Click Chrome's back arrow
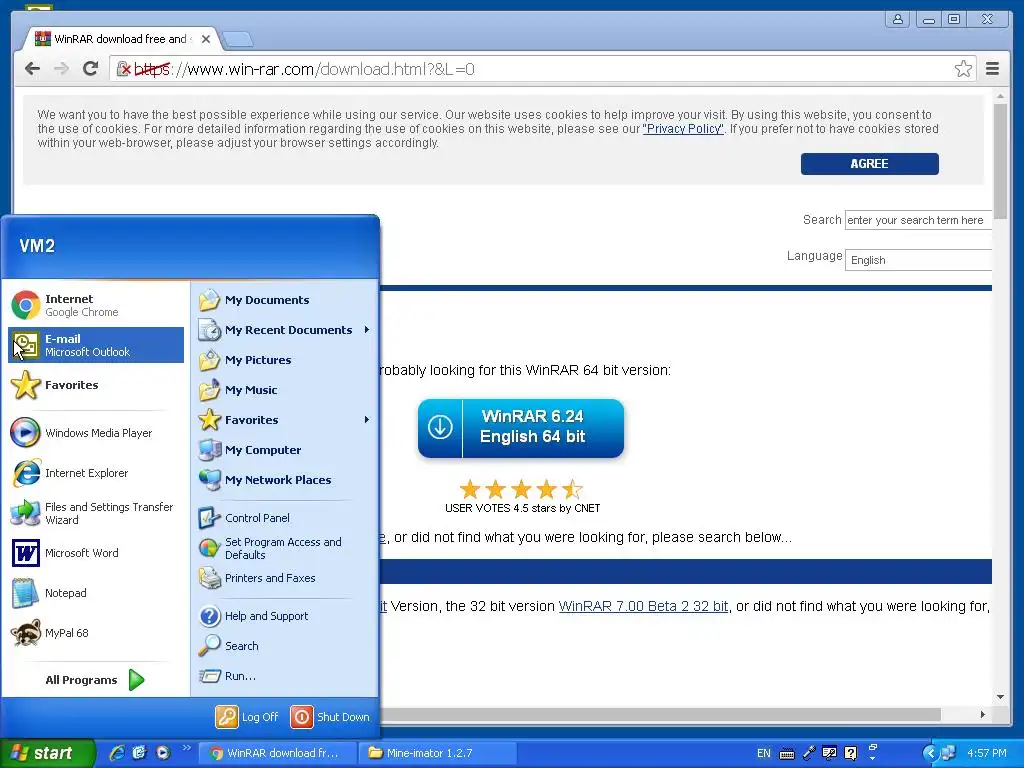This screenshot has height=768, width=1024. (x=33, y=69)
